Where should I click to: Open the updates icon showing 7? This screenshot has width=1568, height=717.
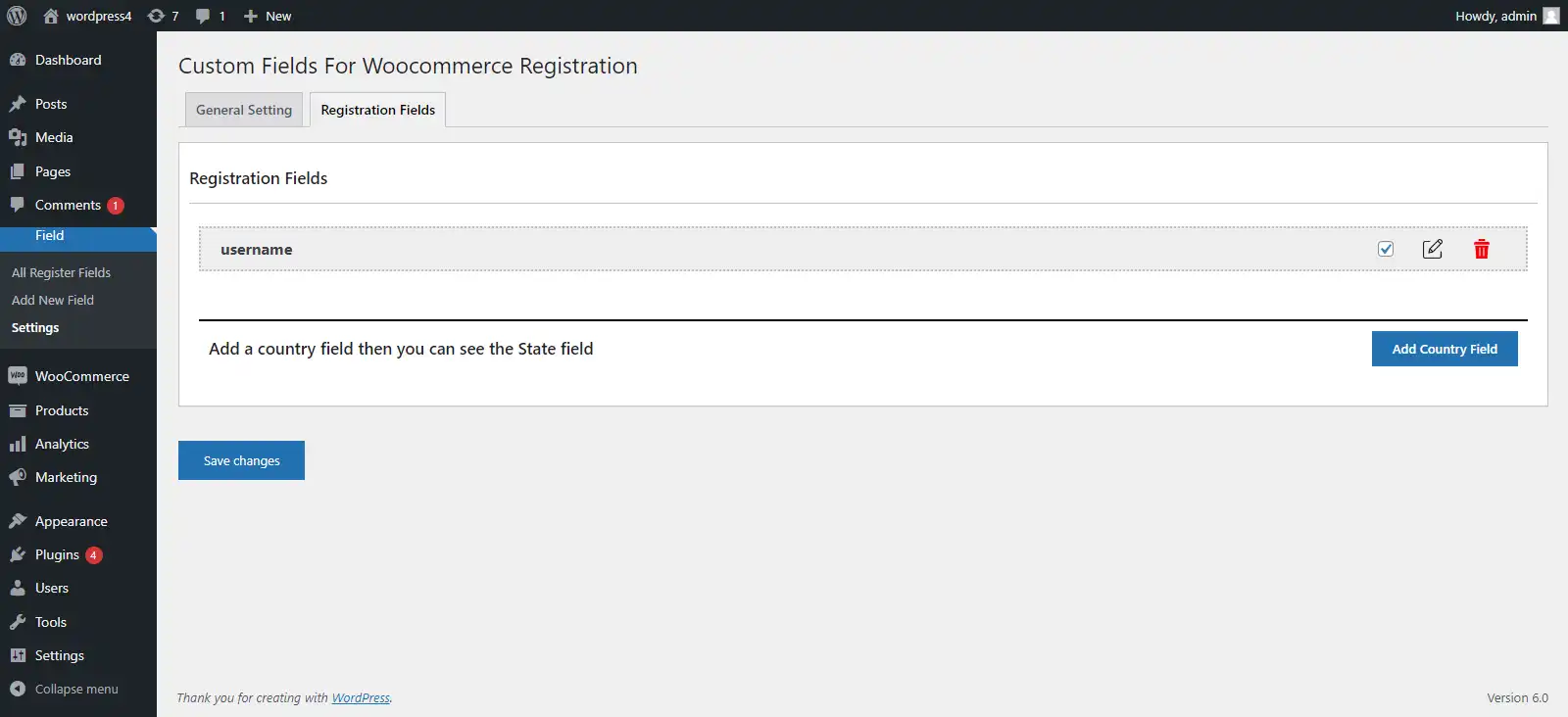[x=163, y=16]
